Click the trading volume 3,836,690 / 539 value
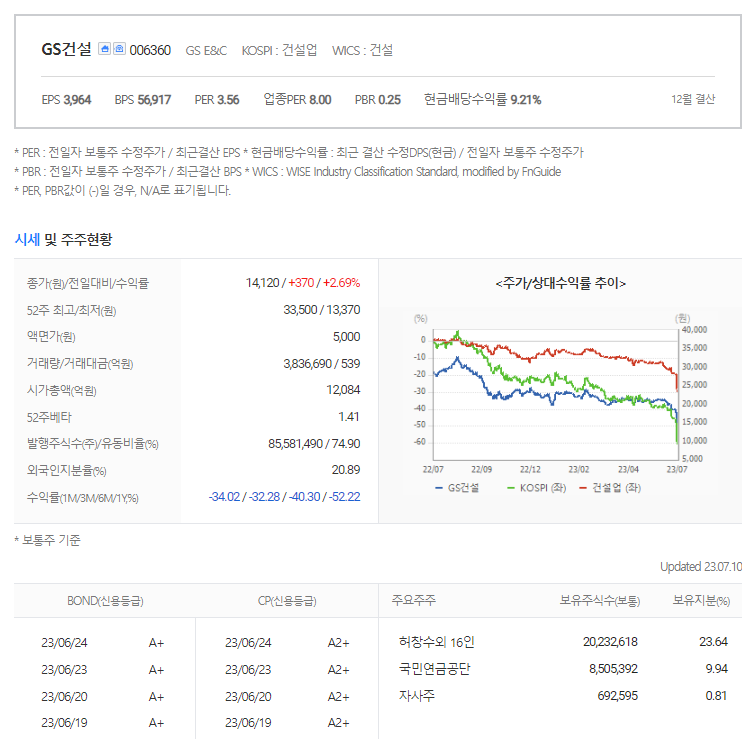 point(322,364)
